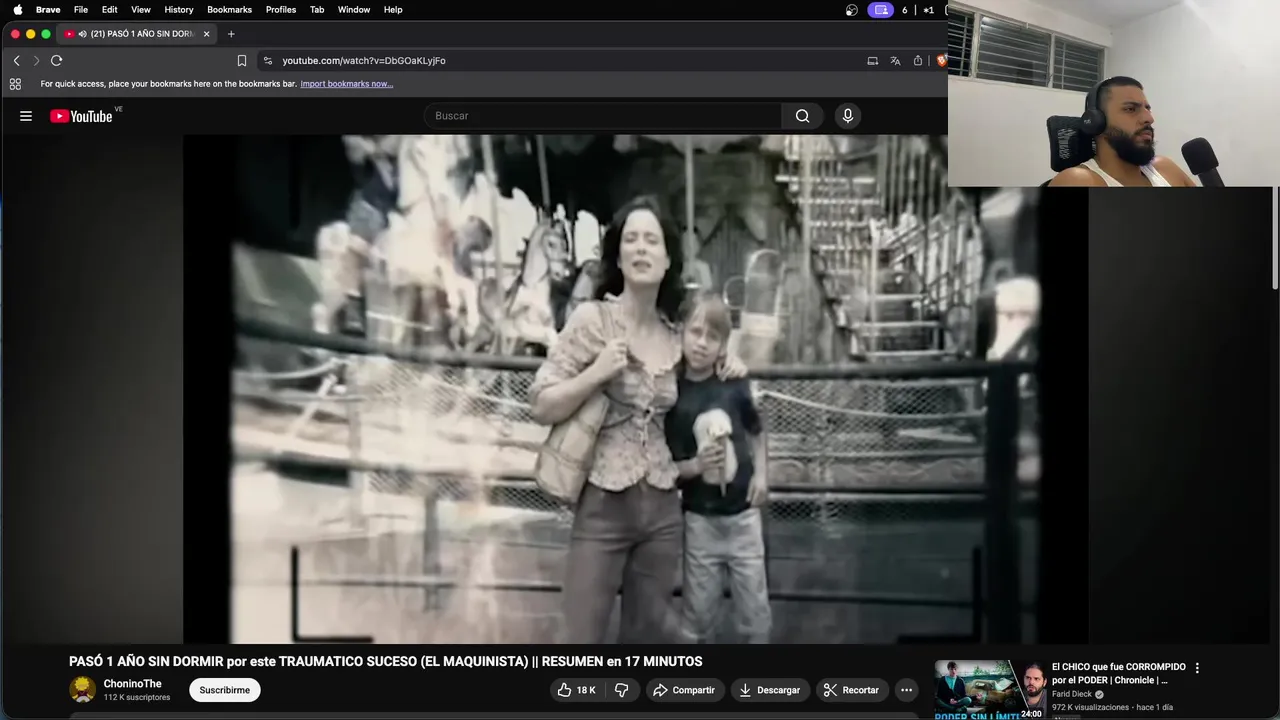This screenshot has height=720, width=1280.
Task: Open Brave Shields lion icon
Action: tap(941, 60)
